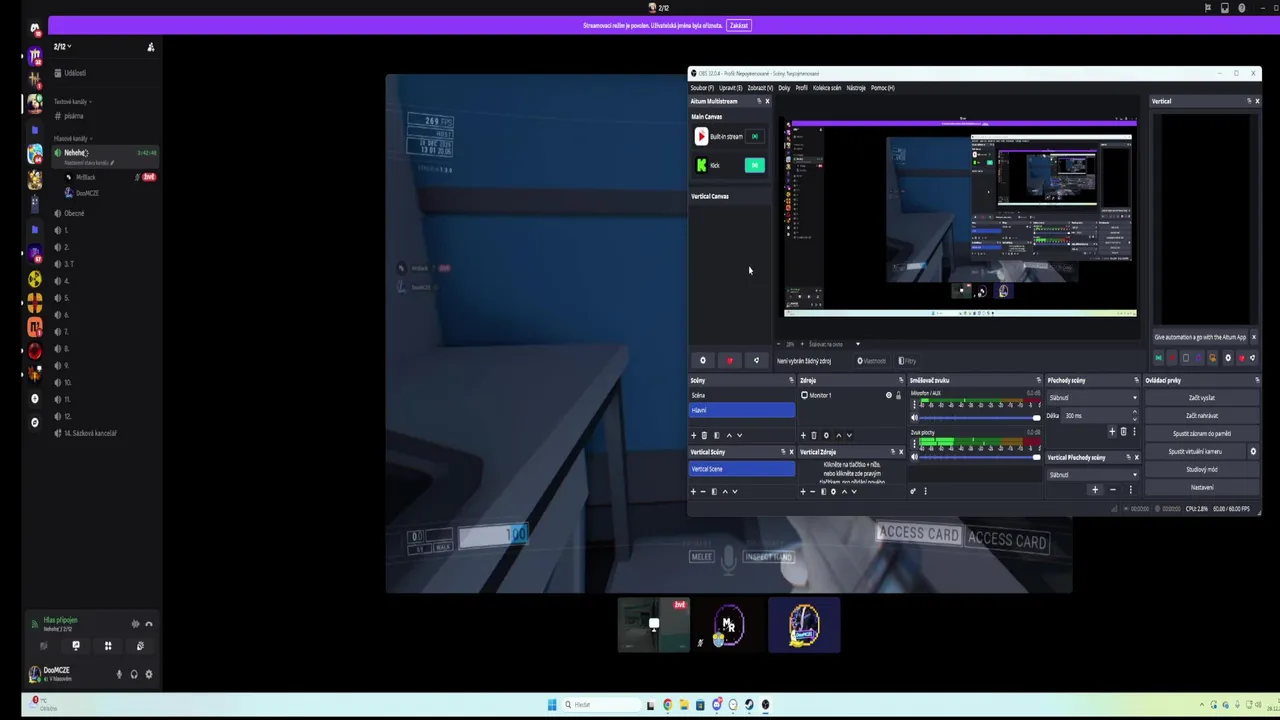Expand Discord server name header dropdown
Screen dimensions: 1280x720
(62, 47)
